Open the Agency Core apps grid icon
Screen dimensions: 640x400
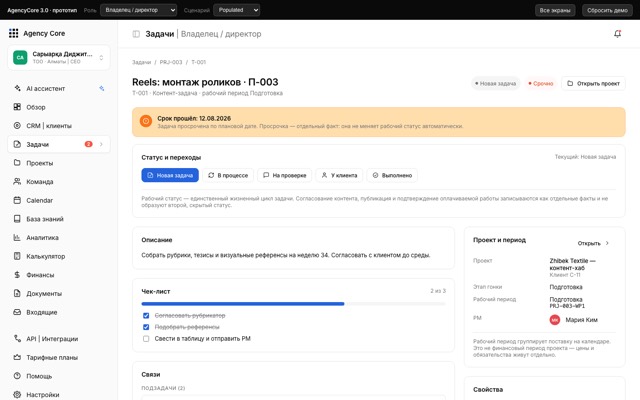[x=13, y=33]
